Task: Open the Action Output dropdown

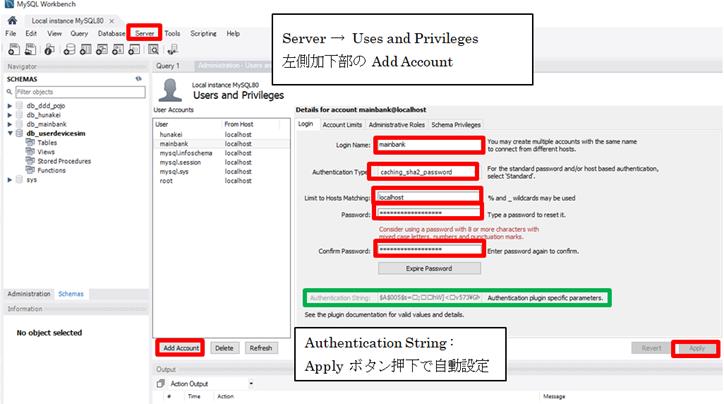Action: coord(251,384)
